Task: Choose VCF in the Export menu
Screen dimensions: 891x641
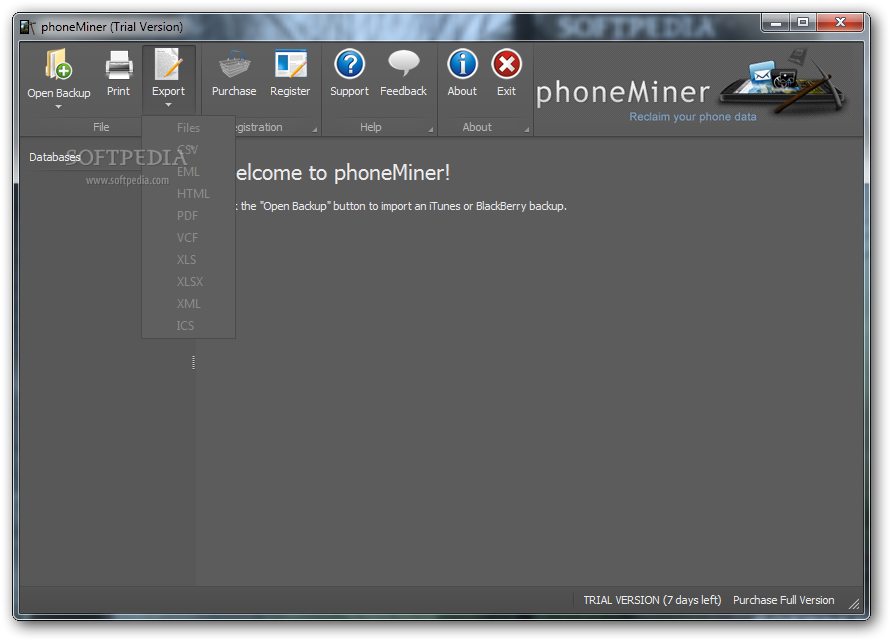Action: [x=188, y=238]
